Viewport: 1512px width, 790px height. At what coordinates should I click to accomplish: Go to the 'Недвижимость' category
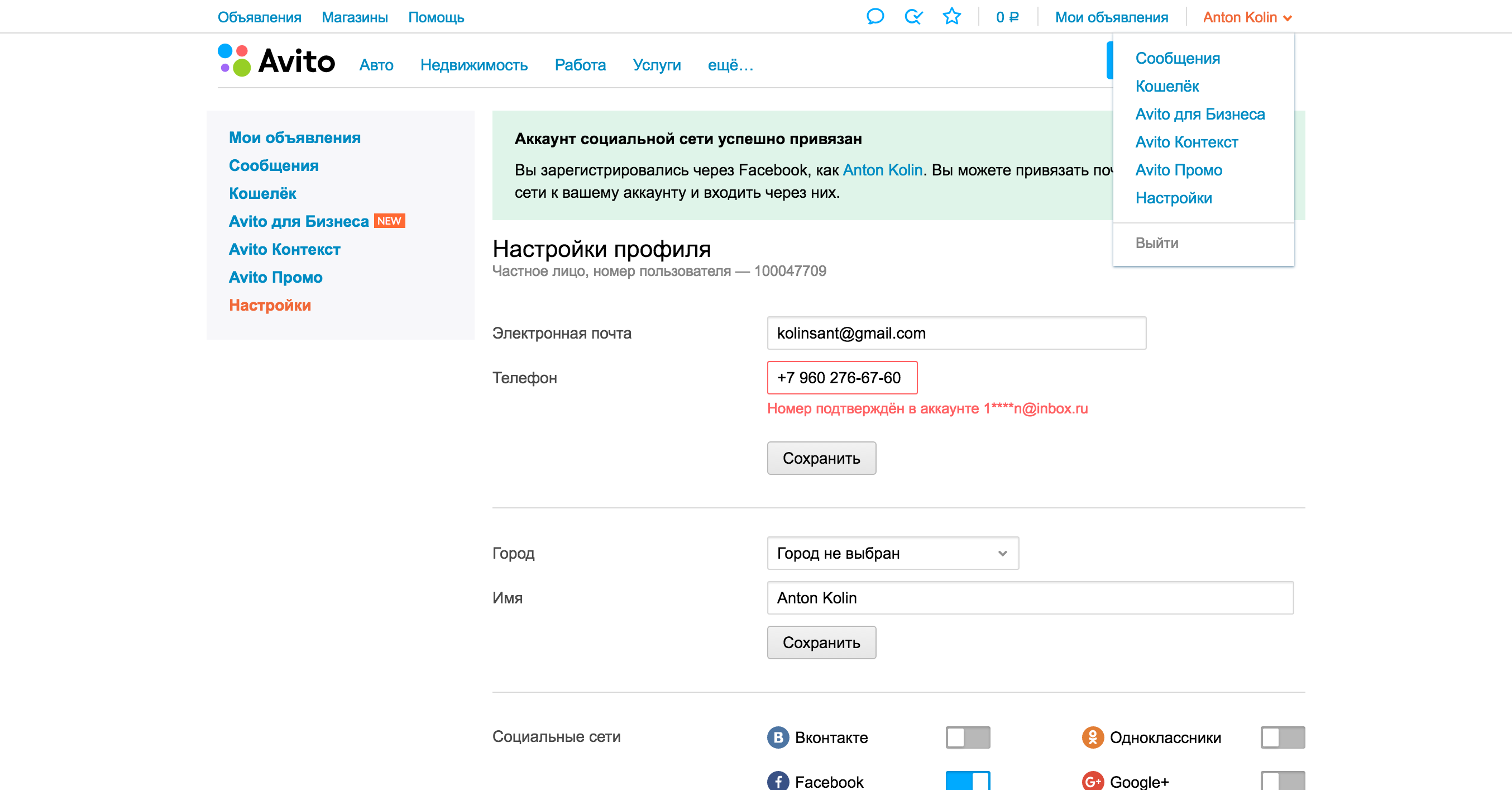[473, 65]
